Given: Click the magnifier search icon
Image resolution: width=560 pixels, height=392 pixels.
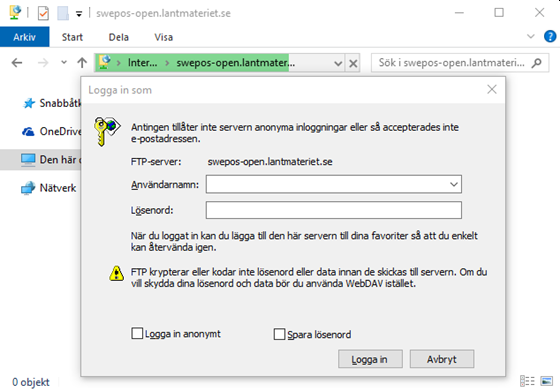Looking at the screenshot, I should tap(536, 63).
